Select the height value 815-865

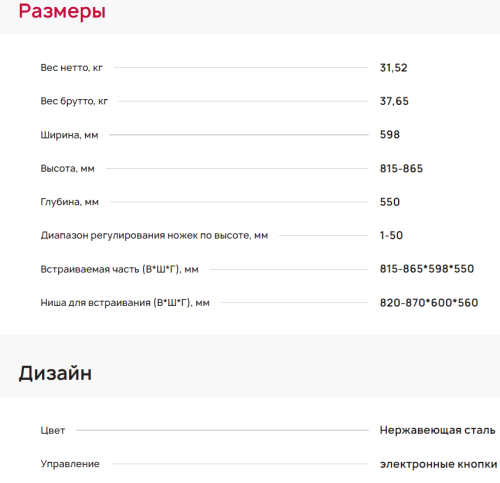[401, 168]
